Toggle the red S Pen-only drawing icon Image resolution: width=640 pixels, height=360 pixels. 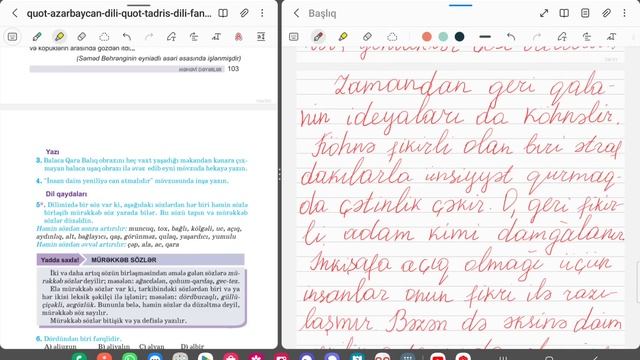pyautogui.click(x=238, y=37)
